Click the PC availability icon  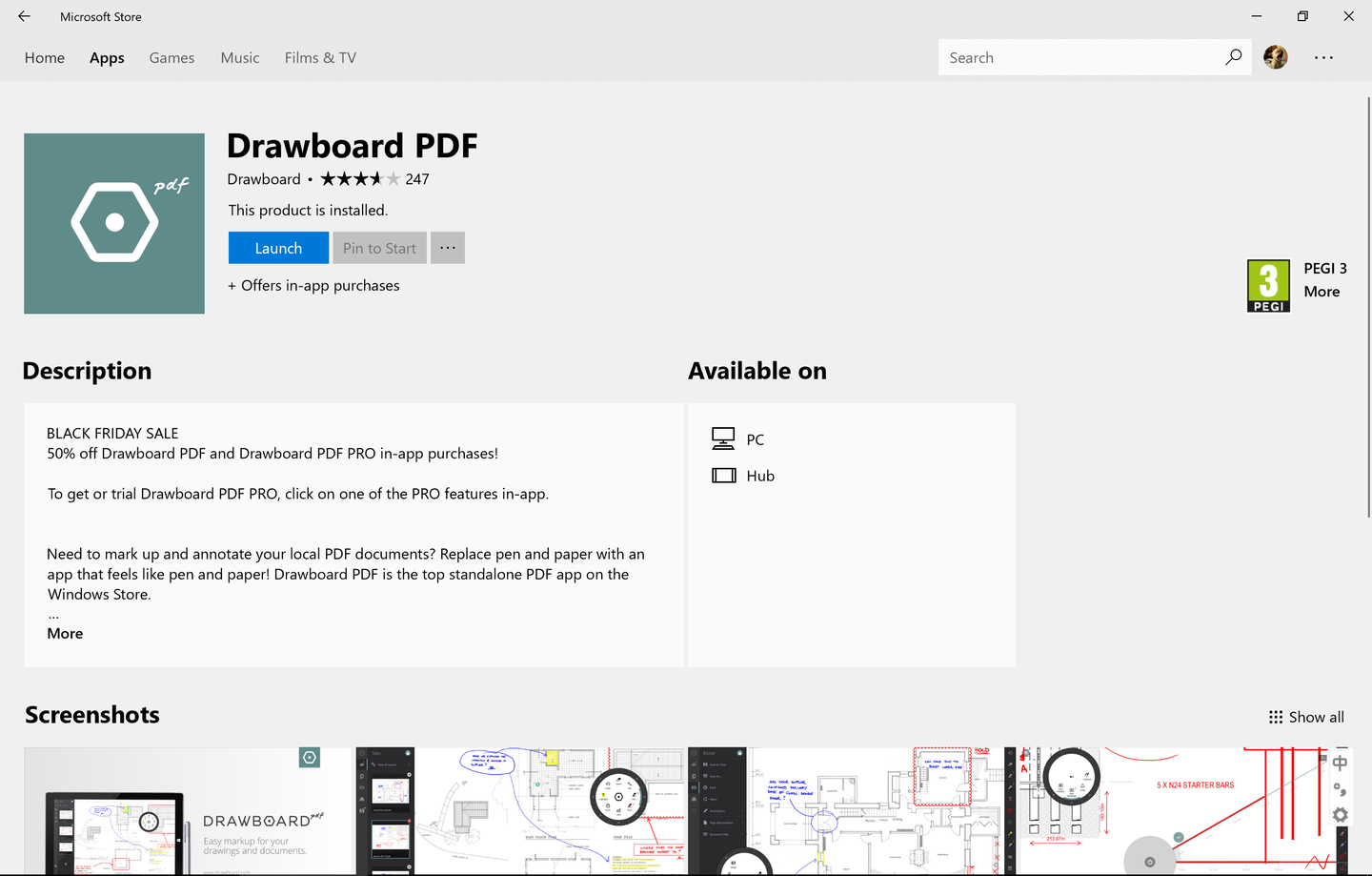coord(724,438)
